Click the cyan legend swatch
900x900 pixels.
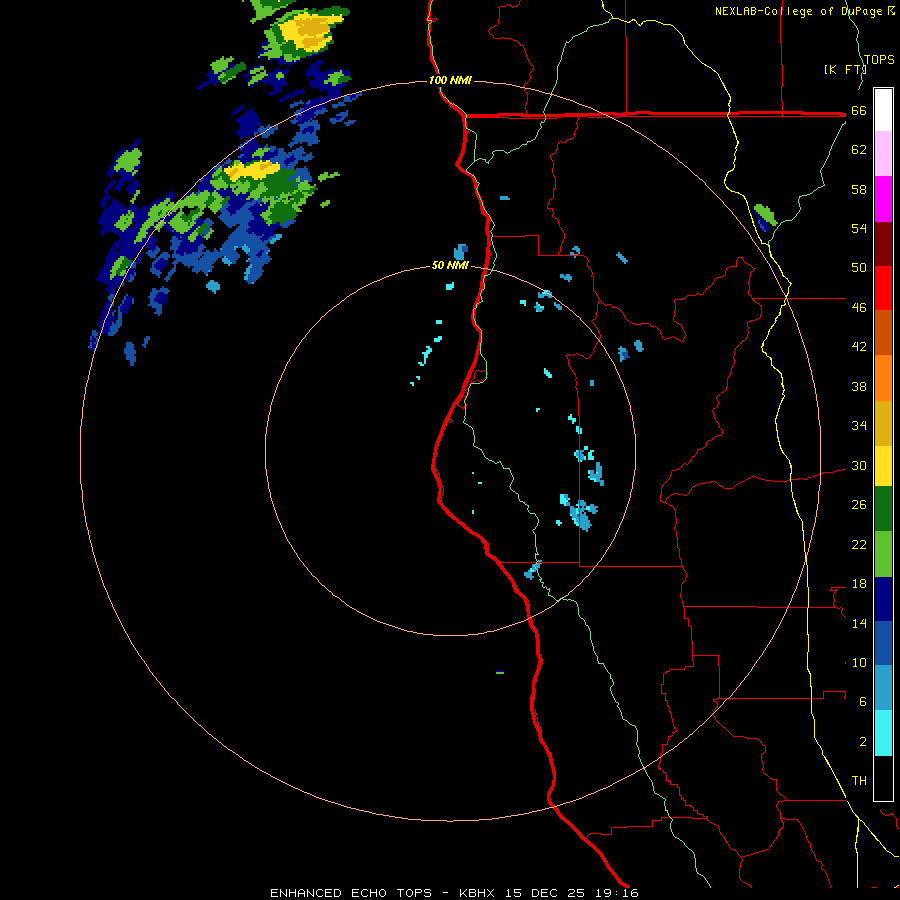coord(883,734)
